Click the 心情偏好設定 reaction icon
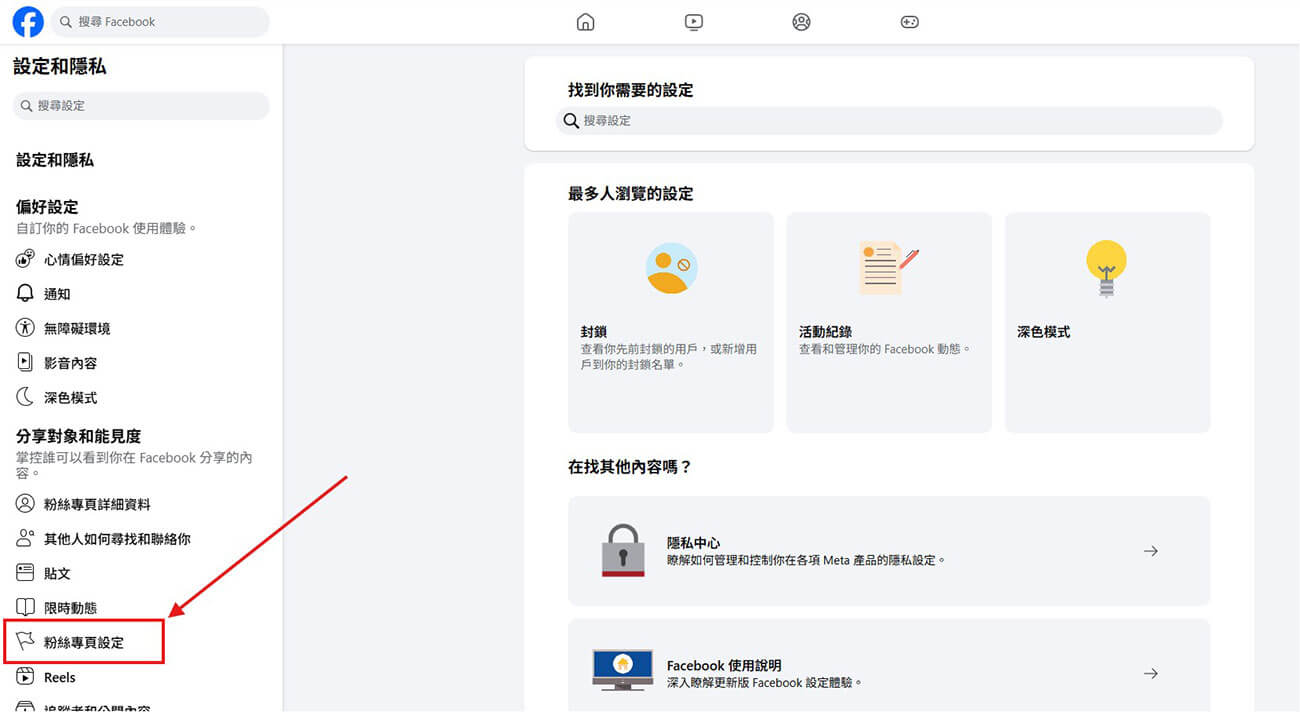1300x712 pixels. click(x=26, y=259)
